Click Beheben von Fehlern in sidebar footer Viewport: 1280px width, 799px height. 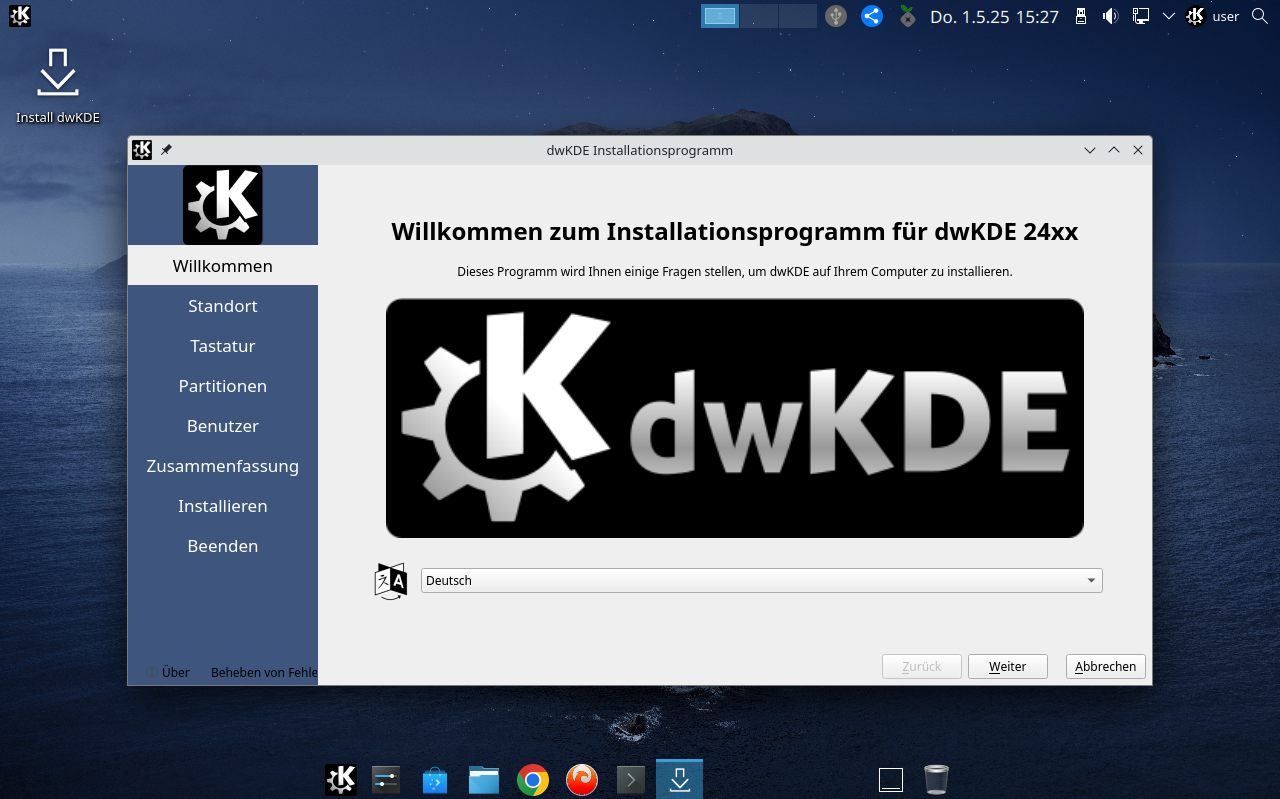[264, 672]
